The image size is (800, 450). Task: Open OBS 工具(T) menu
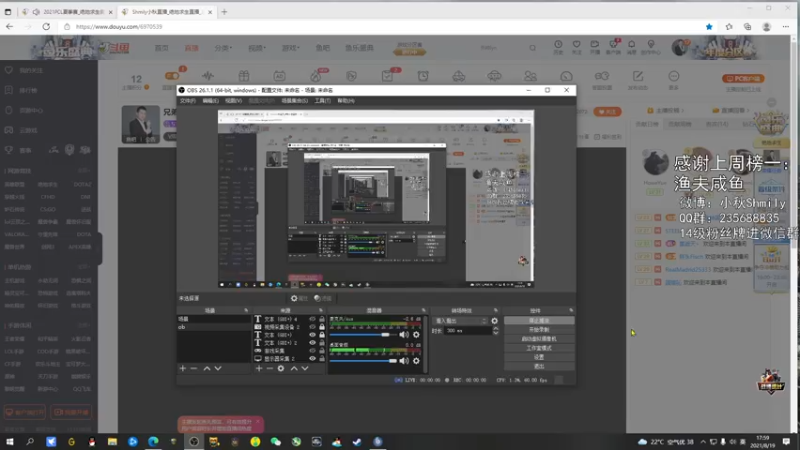coord(322,101)
